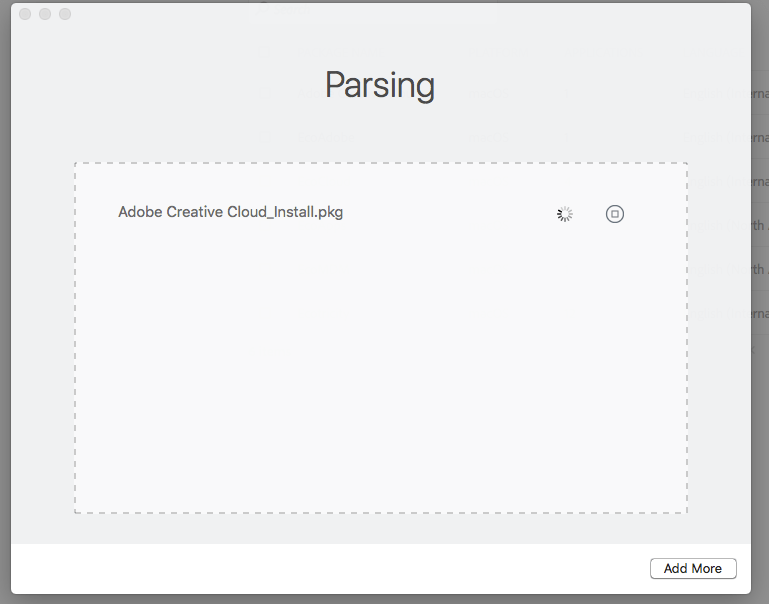The width and height of the screenshot is (769, 604).
Task: Click the parsing spinner next to the pkg file
Action: 565,214
